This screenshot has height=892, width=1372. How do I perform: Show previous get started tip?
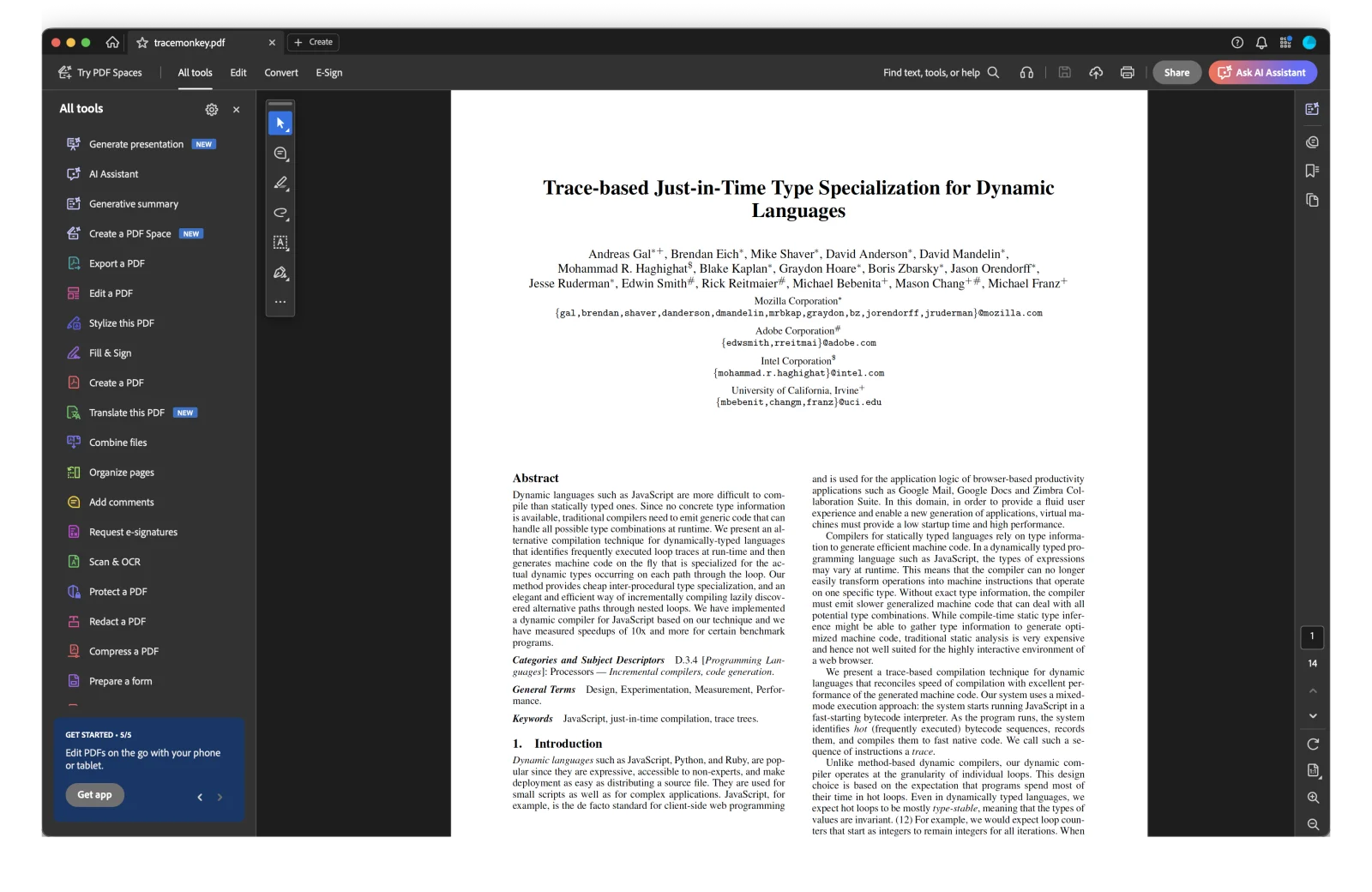coord(200,798)
